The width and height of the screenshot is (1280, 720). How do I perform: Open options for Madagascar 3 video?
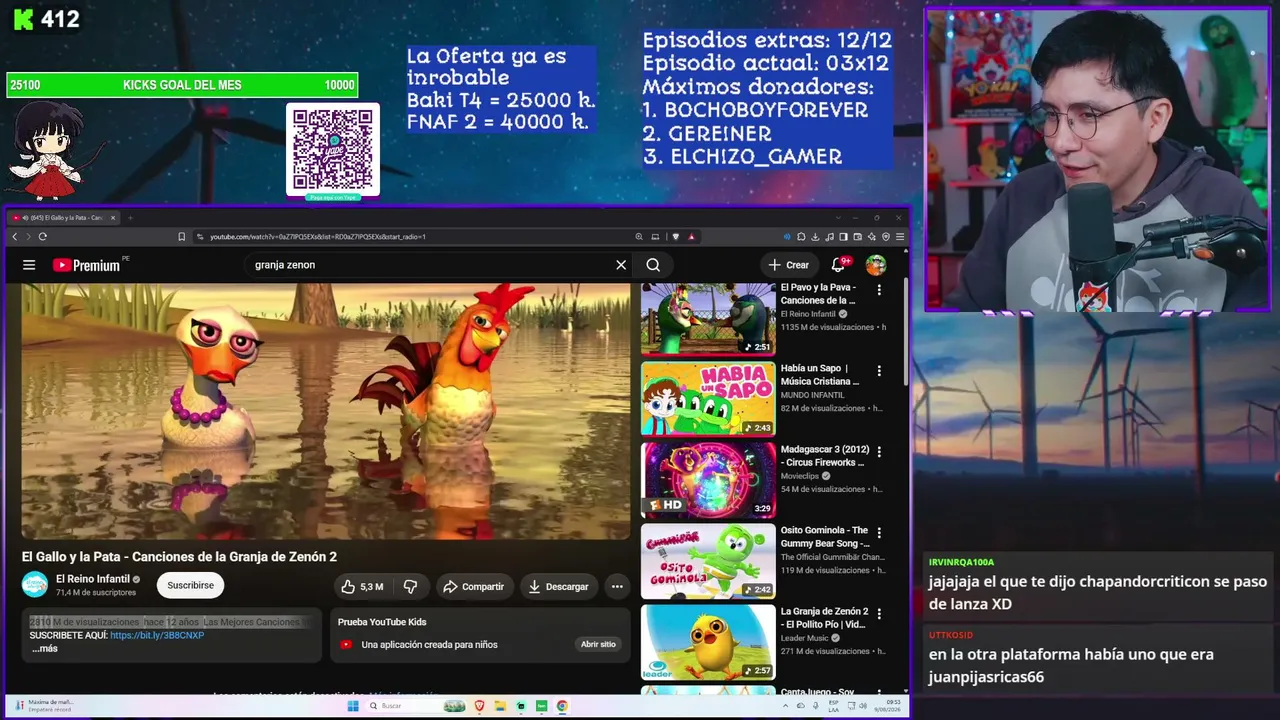(879, 452)
